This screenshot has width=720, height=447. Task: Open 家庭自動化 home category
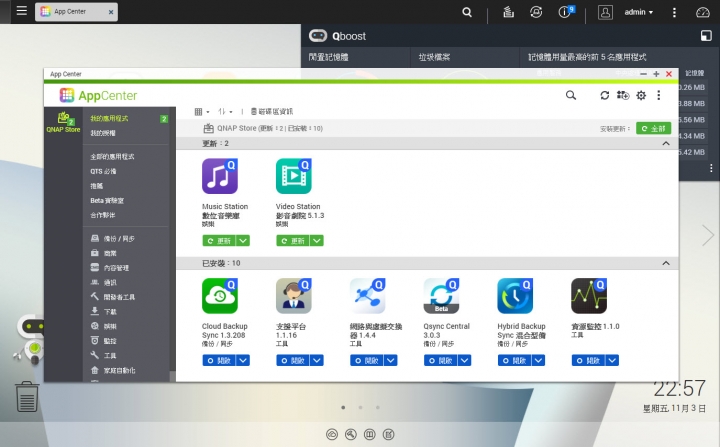click(113, 370)
